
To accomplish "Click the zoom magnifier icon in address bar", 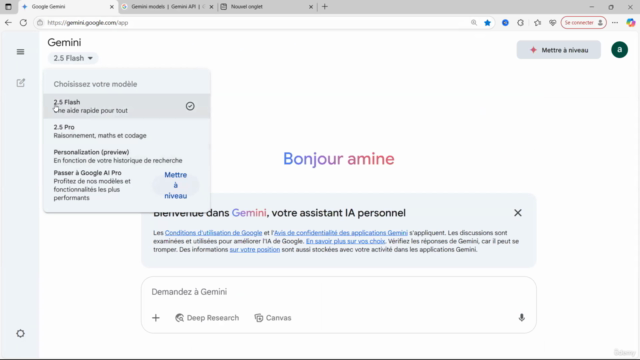I will [x=473, y=23].
